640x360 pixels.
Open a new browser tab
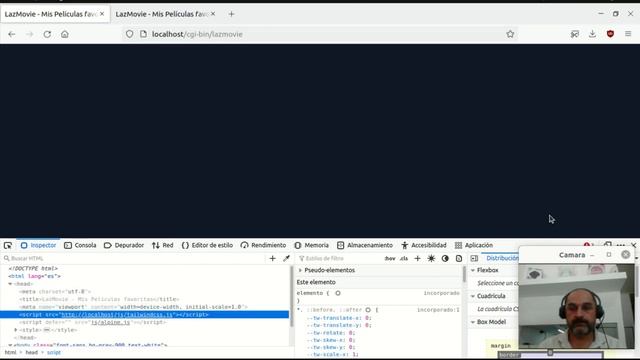231,14
